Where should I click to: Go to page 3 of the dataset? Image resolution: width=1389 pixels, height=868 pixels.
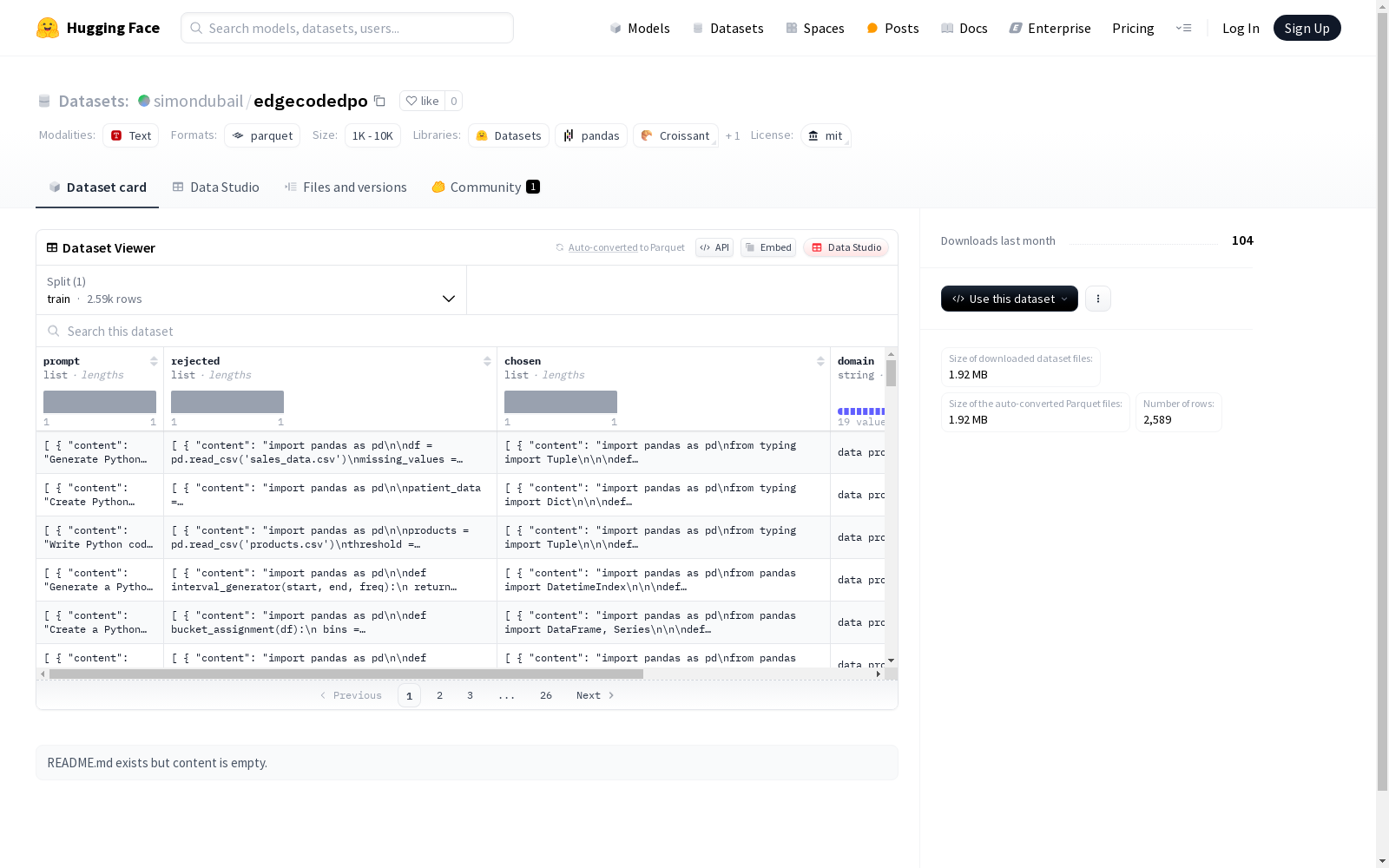point(471,695)
